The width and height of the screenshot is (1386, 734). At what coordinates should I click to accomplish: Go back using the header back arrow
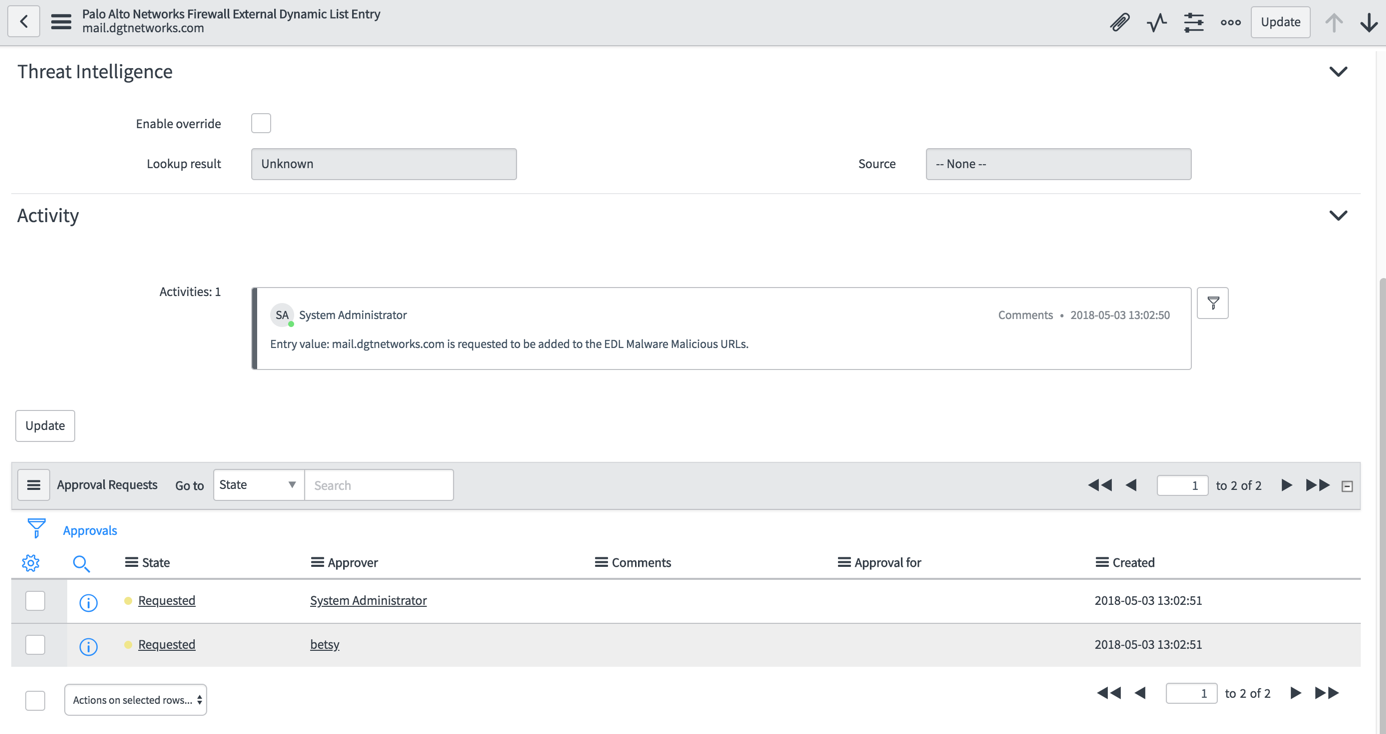[x=24, y=21]
